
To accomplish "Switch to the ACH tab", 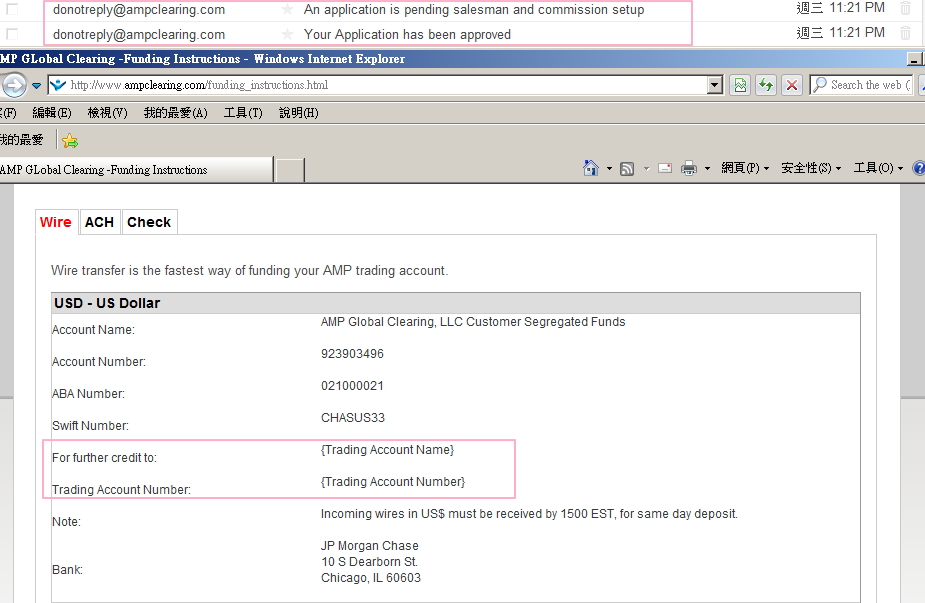I will click(99, 222).
